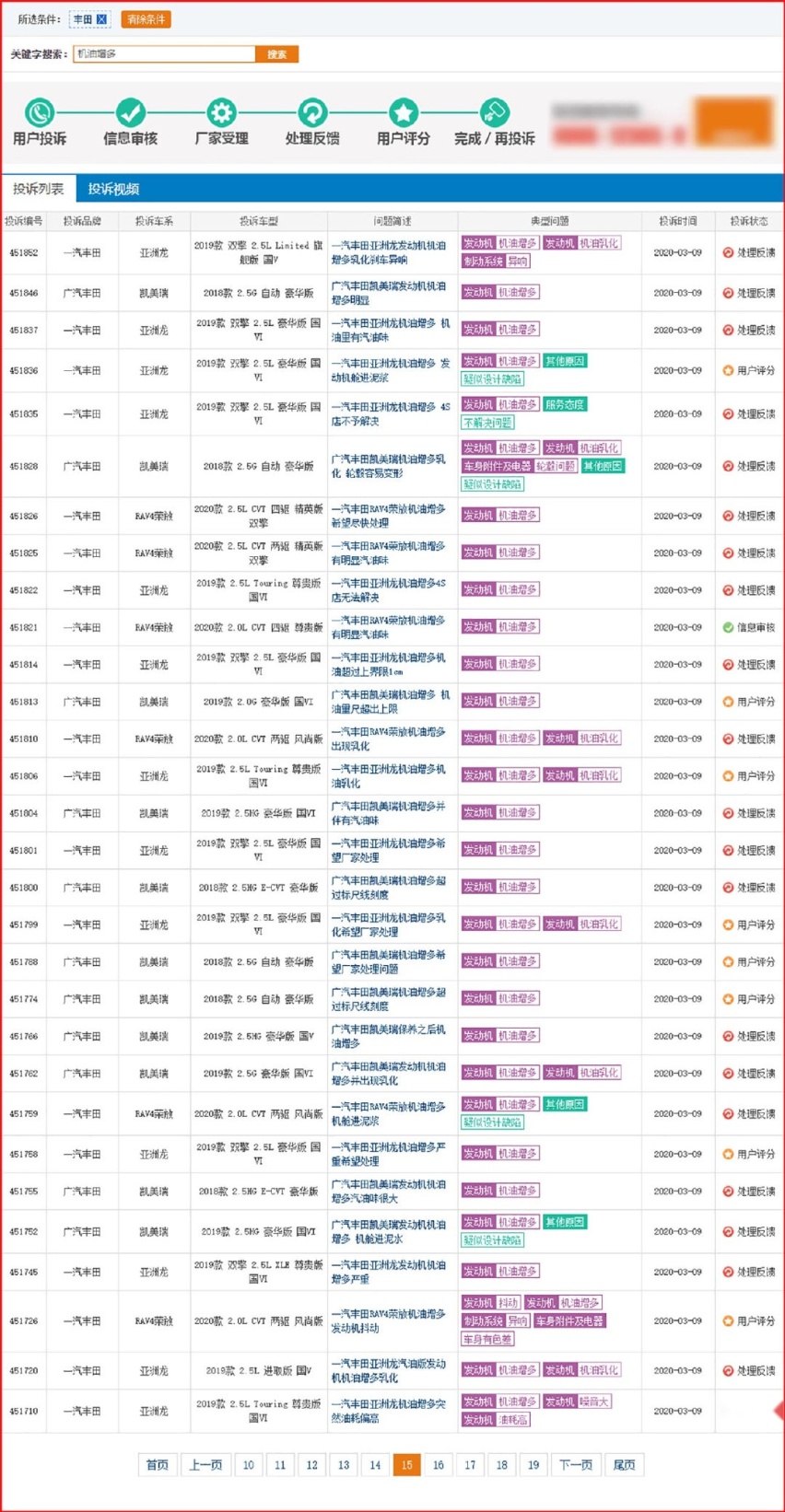Click the 信息审核 checkmark icon
785x1512 pixels.
click(130, 112)
